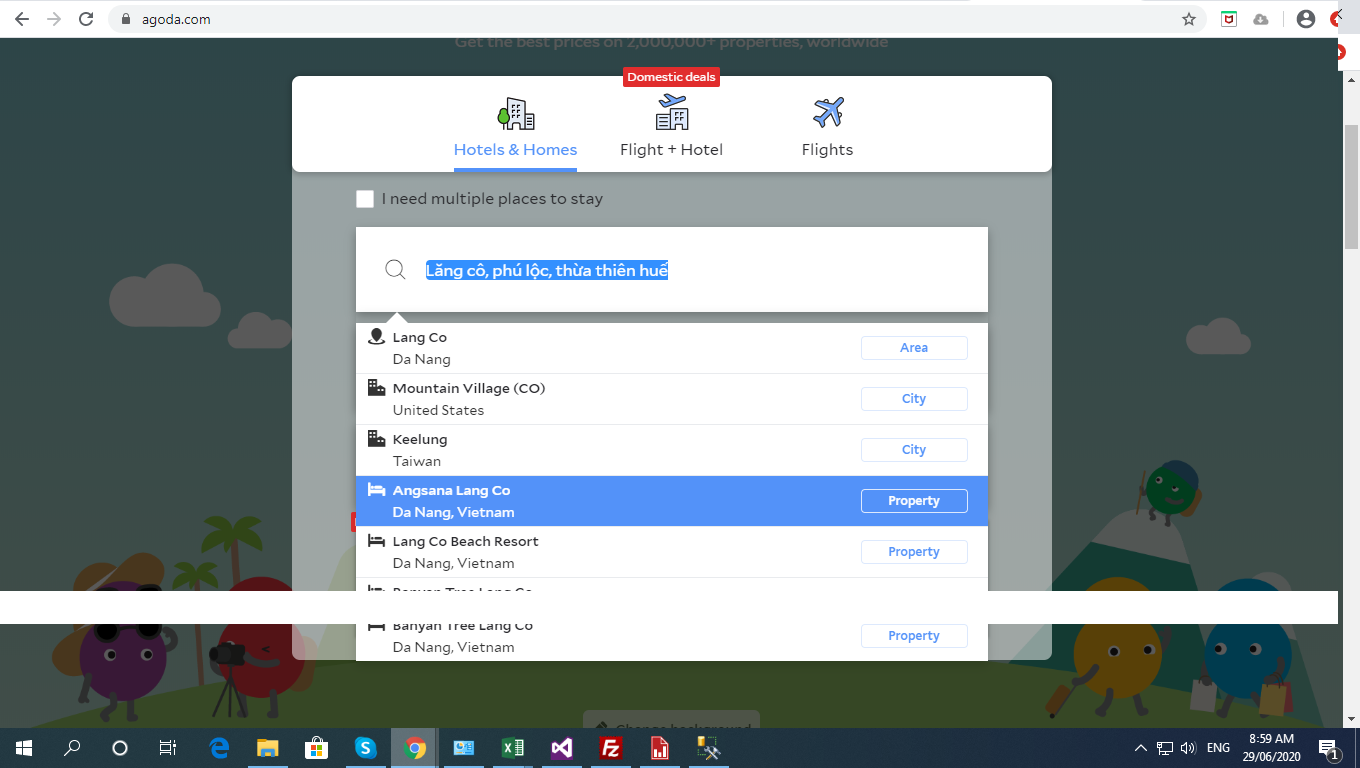Go forward in the browser
Viewport: 1360px width, 768px height.
pos(54,19)
